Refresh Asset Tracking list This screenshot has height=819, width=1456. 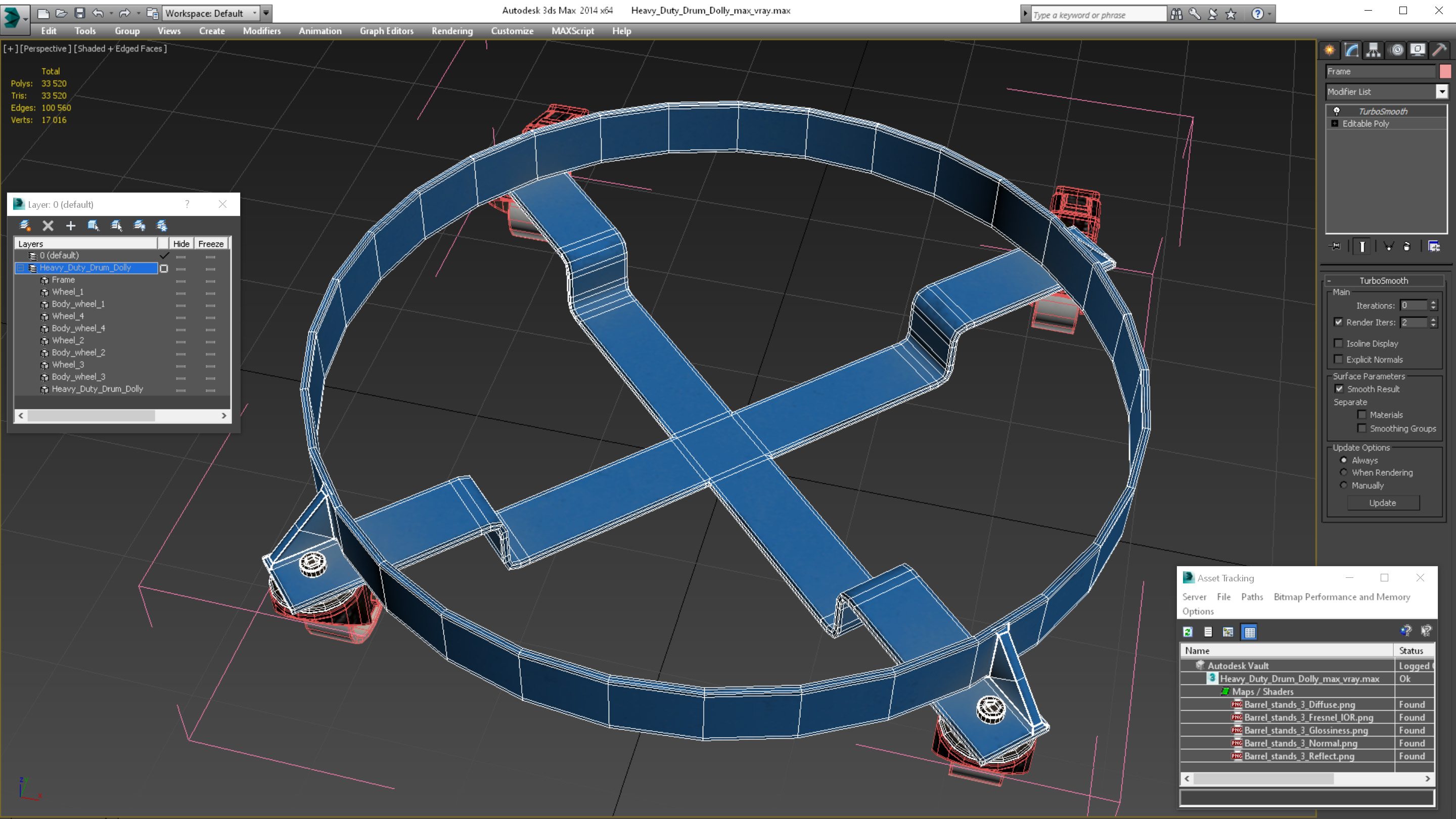[x=1188, y=632]
